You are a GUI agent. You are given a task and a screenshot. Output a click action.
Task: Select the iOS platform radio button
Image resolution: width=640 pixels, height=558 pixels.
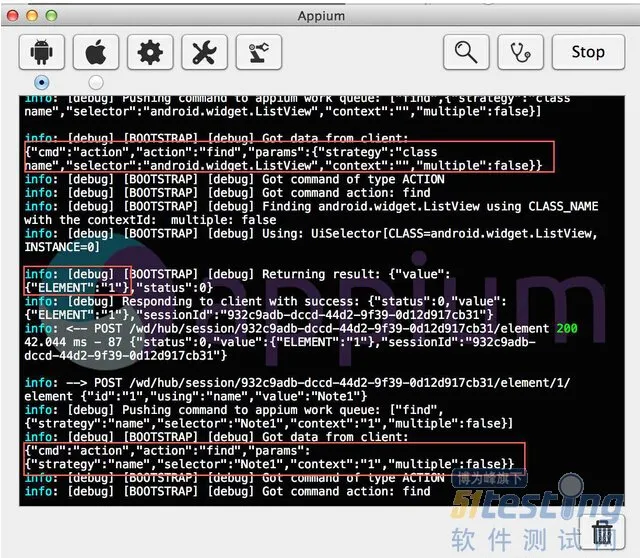point(96,82)
